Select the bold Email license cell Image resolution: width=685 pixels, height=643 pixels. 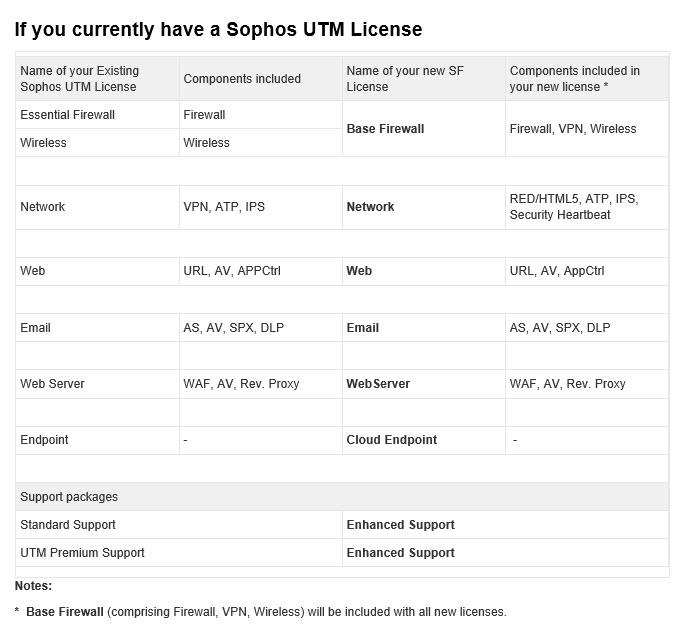pos(423,328)
